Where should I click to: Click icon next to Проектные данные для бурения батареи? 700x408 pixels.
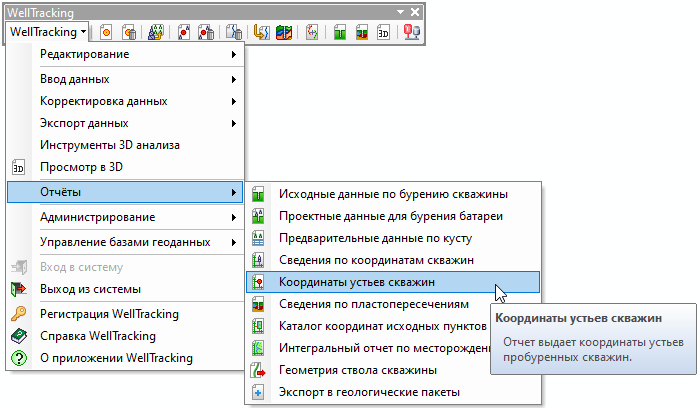tap(258, 216)
